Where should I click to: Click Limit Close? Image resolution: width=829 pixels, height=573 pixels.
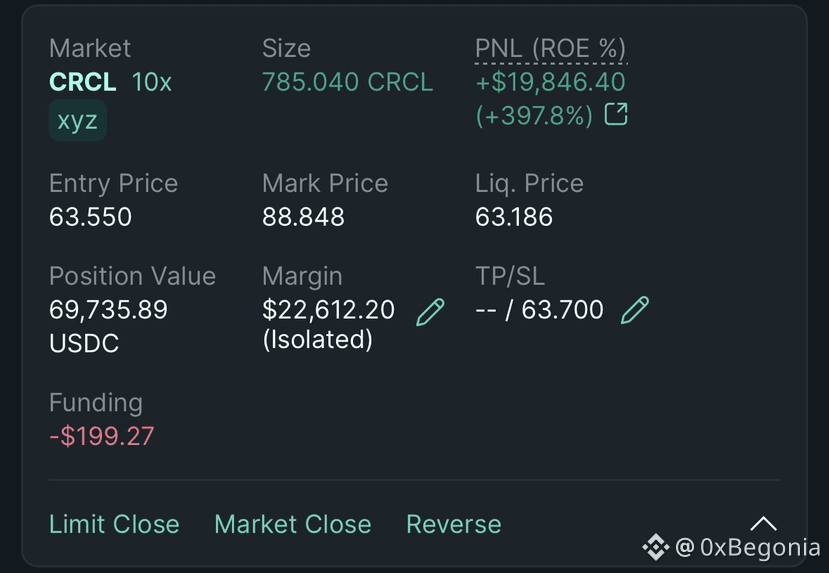click(x=114, y=524)
